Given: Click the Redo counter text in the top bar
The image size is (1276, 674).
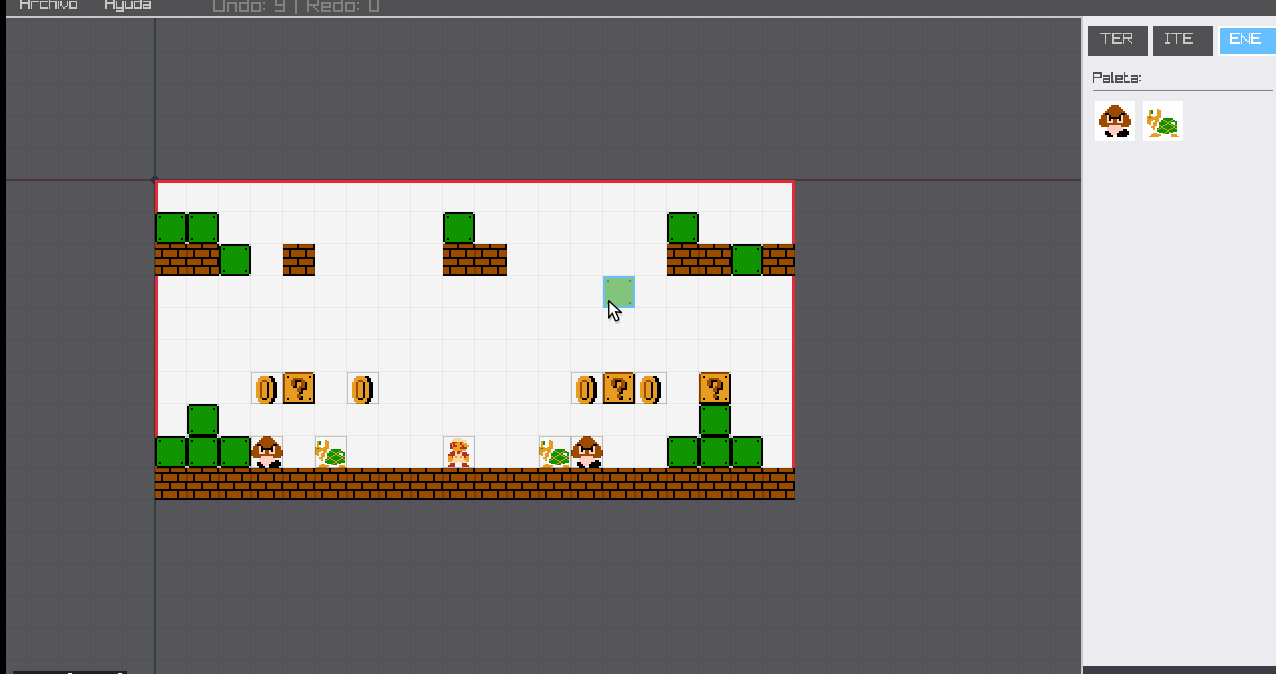Looking at the screenshot, I should [343, 6].
